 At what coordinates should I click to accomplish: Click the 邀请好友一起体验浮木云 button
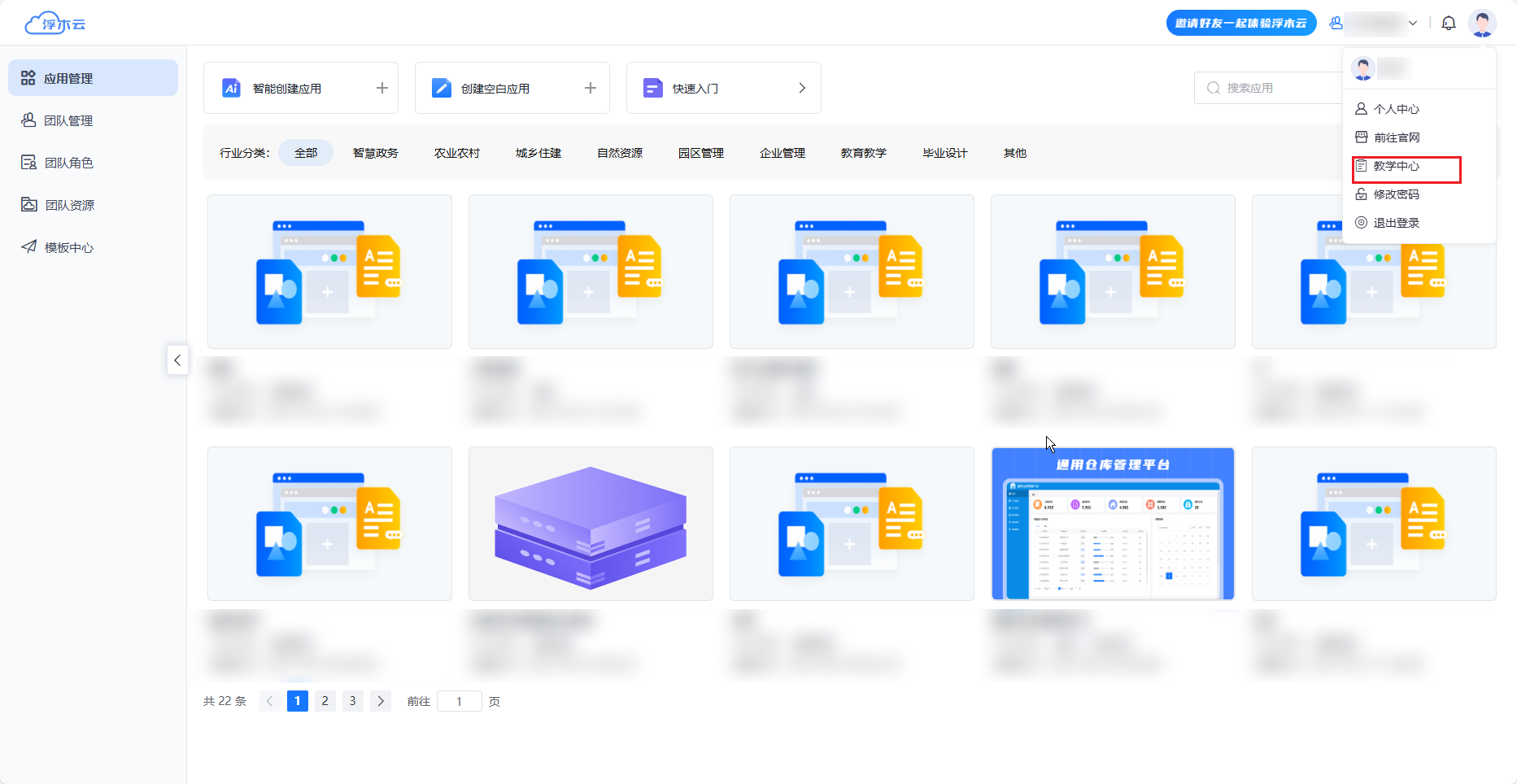tap(1240, 24)
